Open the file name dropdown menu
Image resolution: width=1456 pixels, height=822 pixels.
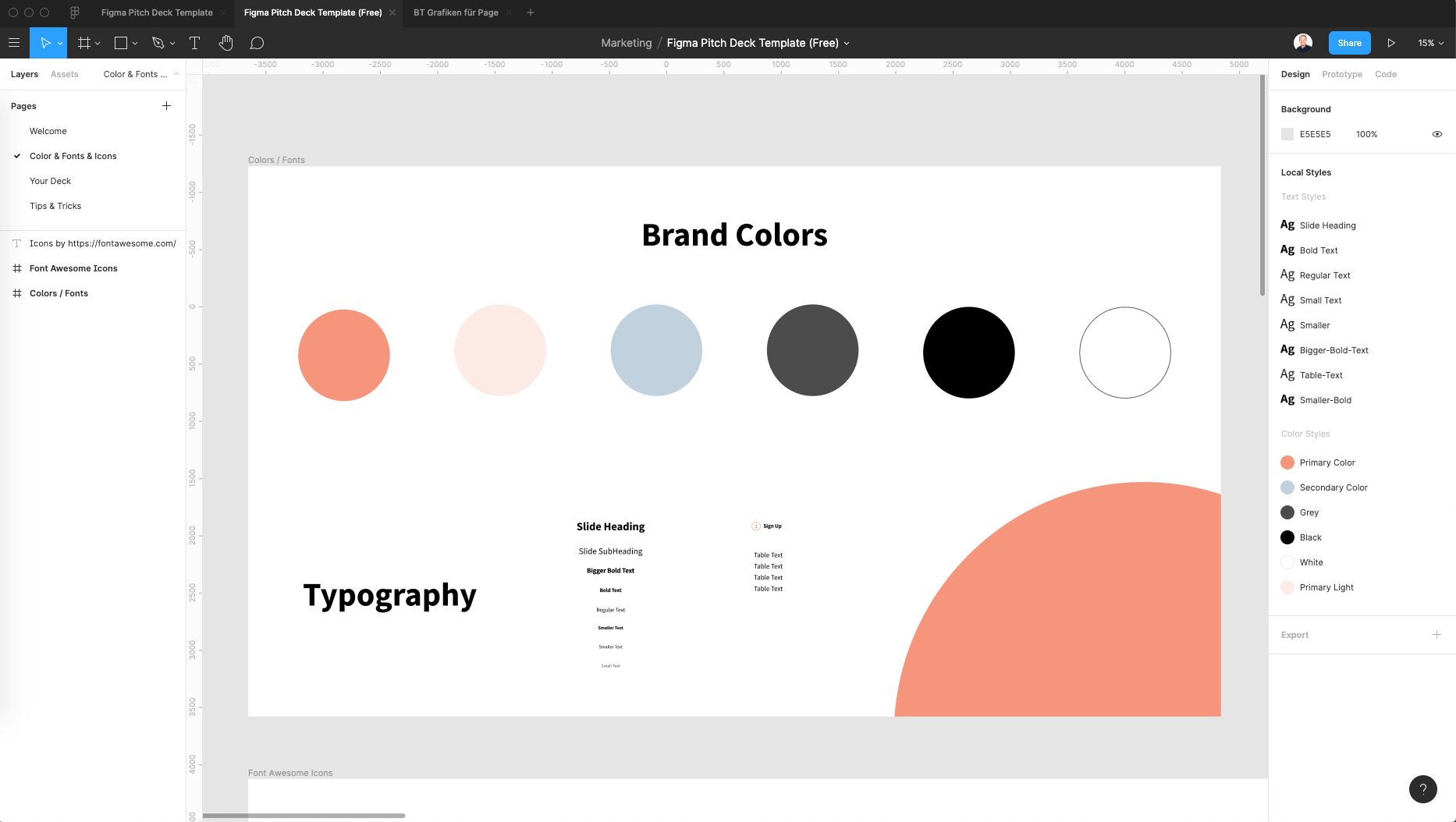(x=847, y=43)
